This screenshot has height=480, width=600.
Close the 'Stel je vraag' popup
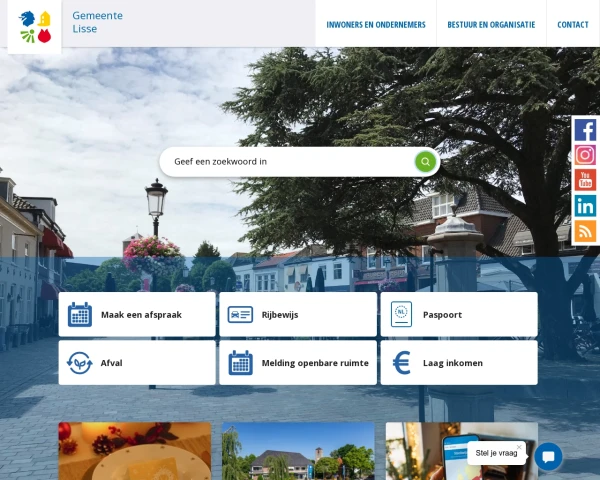tap(519, 447)
